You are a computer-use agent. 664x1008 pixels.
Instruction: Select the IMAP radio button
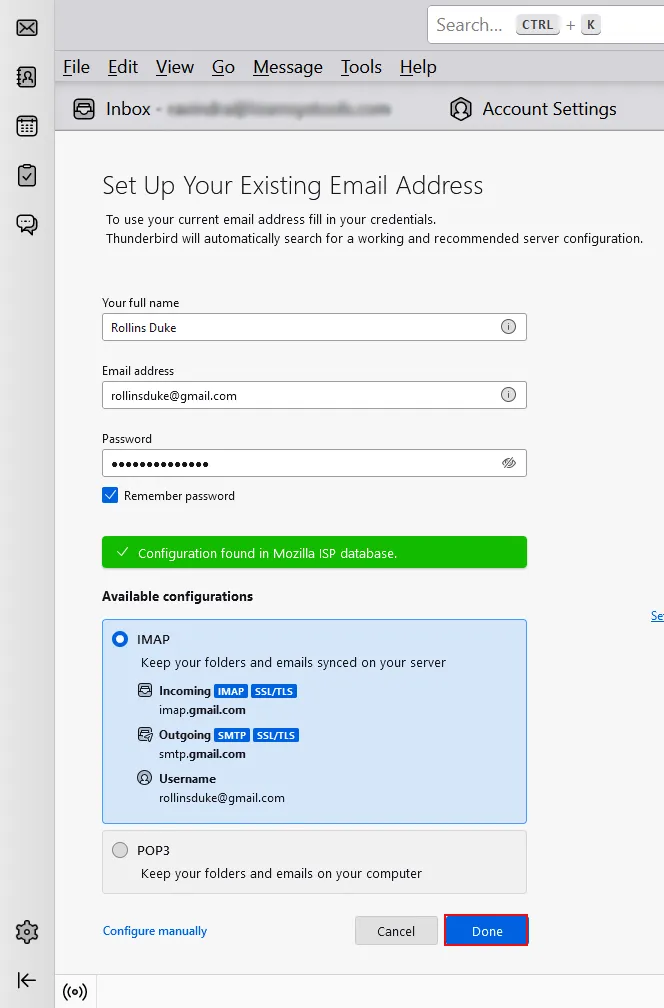[120, 639]
